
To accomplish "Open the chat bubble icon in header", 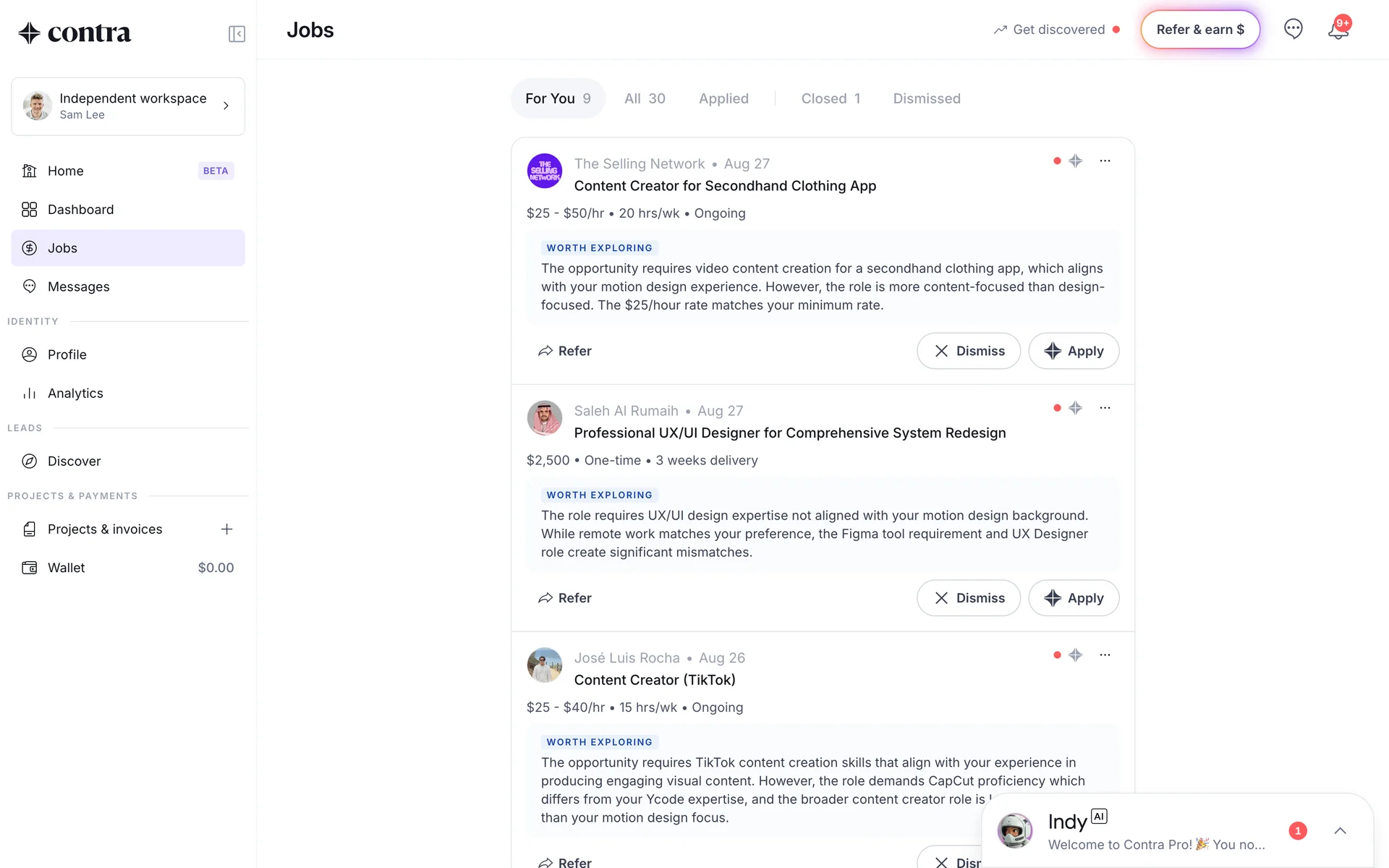I will [1293, 29].
